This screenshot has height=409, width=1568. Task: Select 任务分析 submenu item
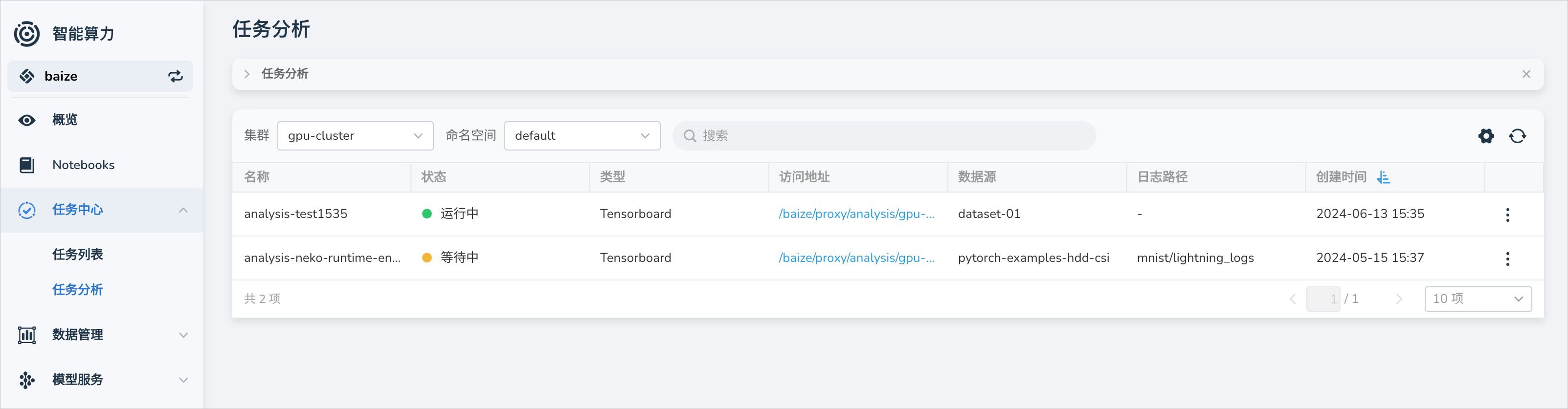[77, 289]
